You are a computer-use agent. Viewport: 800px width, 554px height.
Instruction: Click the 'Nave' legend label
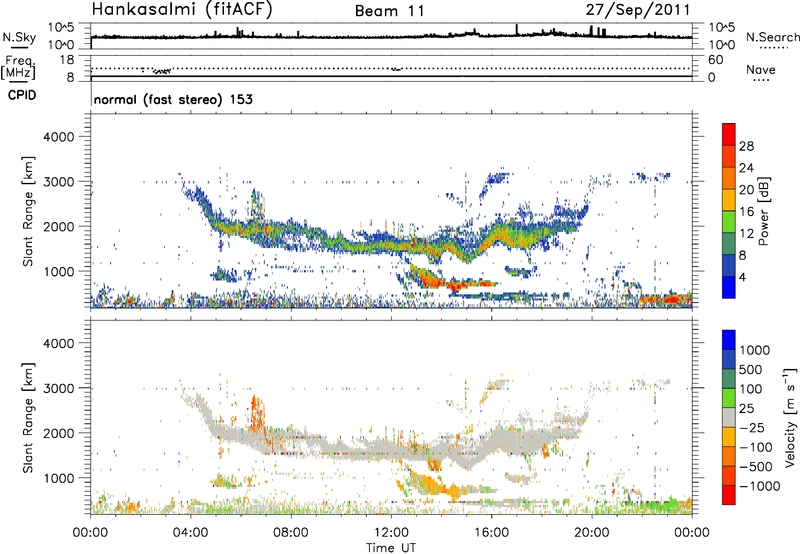(761, 69)
